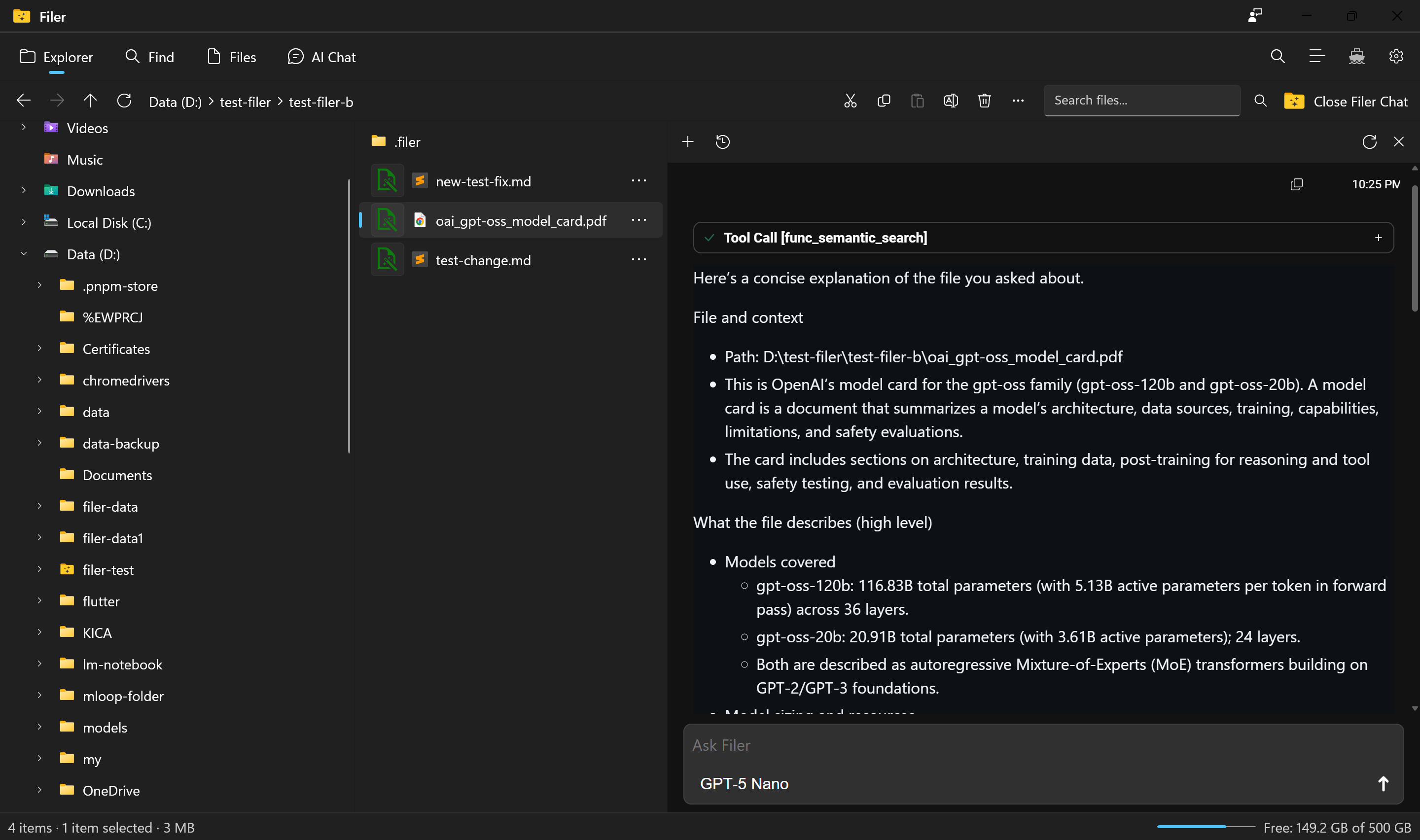Expand the Tool Call func_semantic_search details

(1378, 238)
